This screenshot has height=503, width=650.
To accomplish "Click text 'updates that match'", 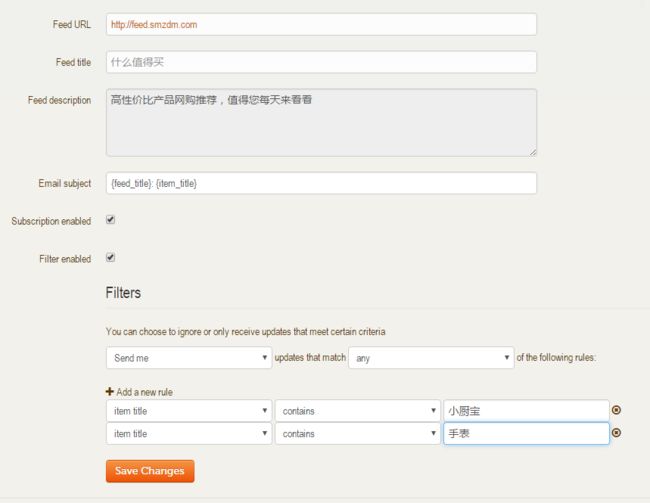I will (310, 357).
